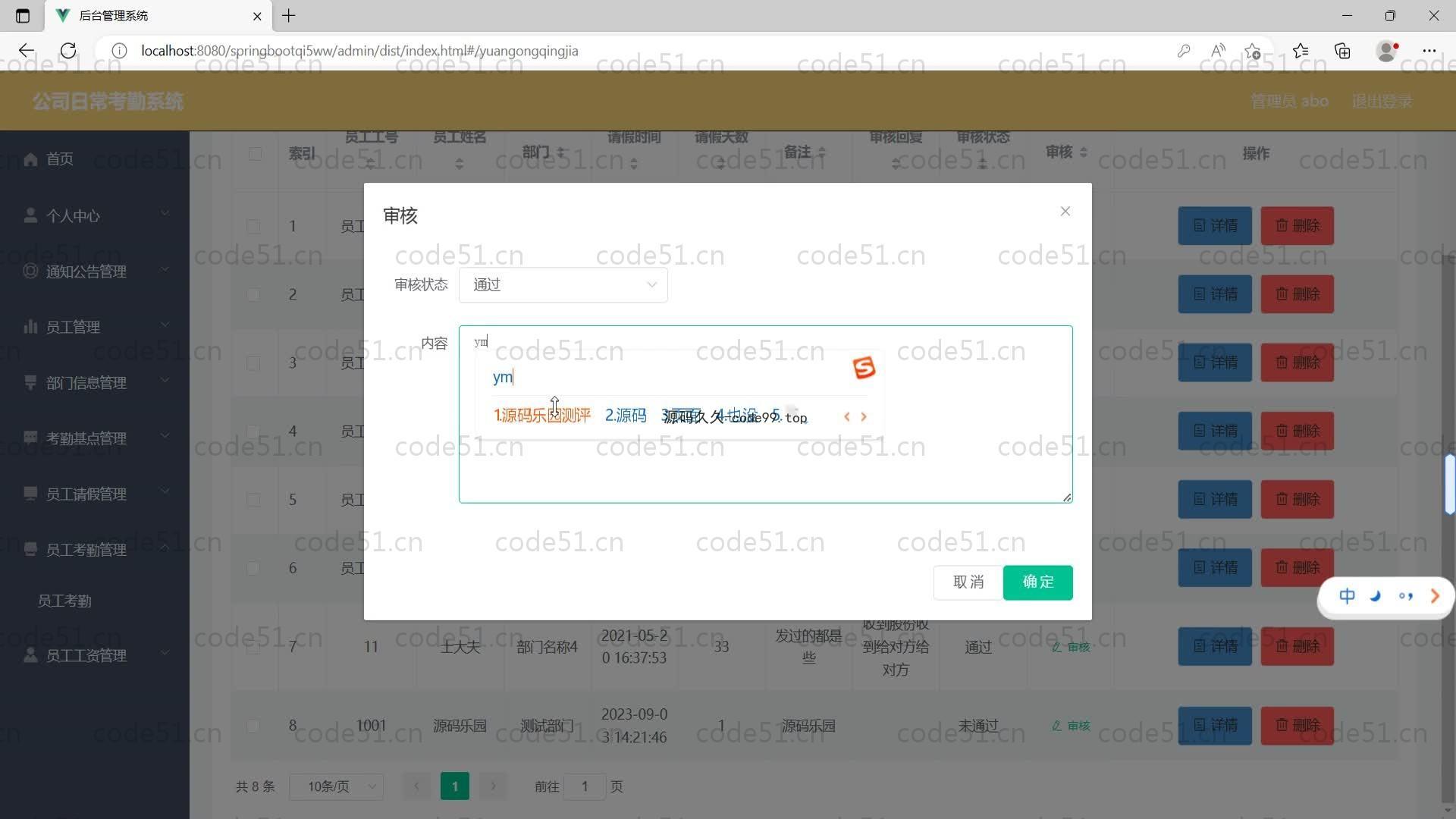Click the bar chart icon beside 员工管理
1456x819 pixels.
(x=30, y=327)
